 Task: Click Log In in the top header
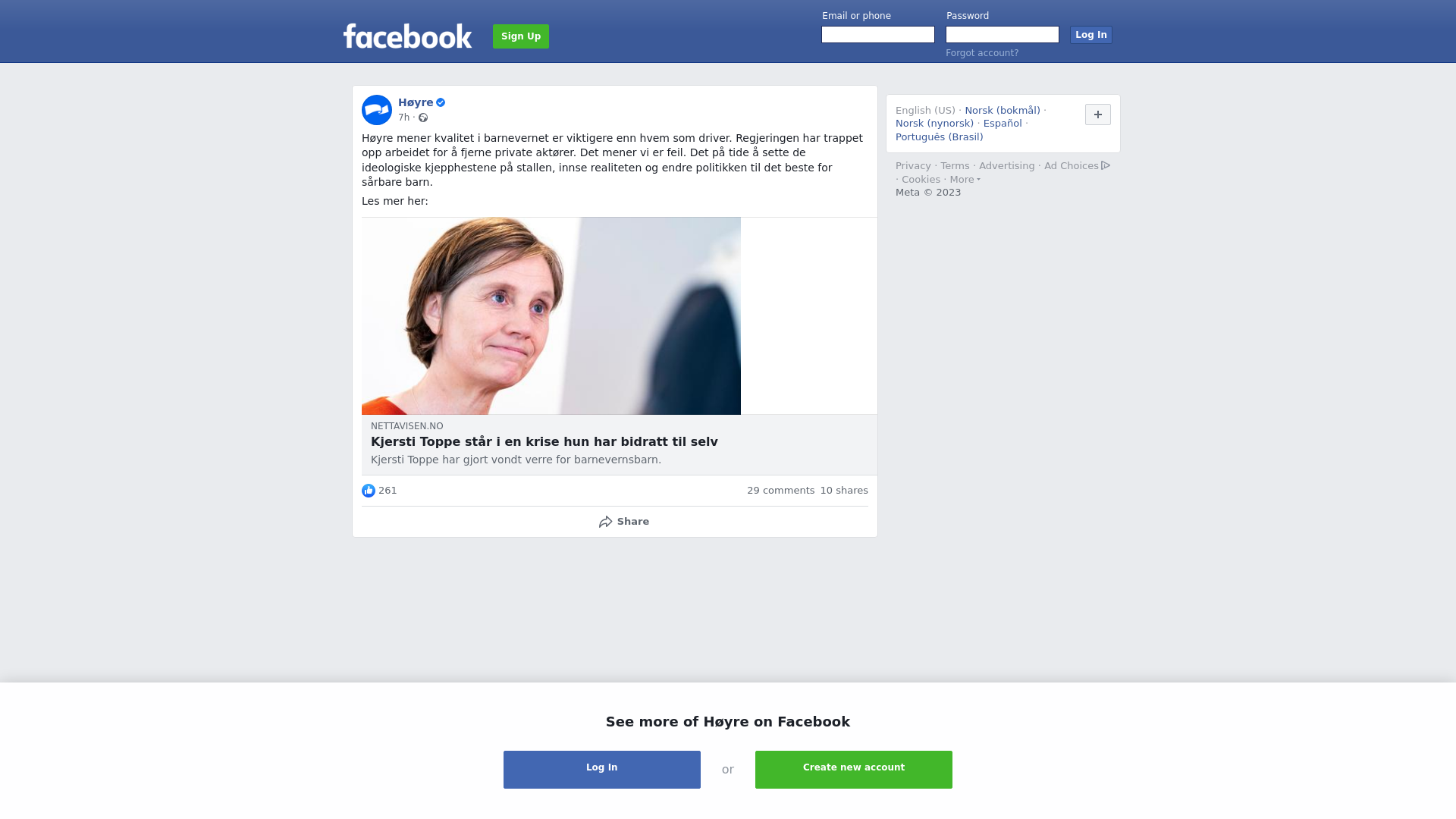point(1091,35)
